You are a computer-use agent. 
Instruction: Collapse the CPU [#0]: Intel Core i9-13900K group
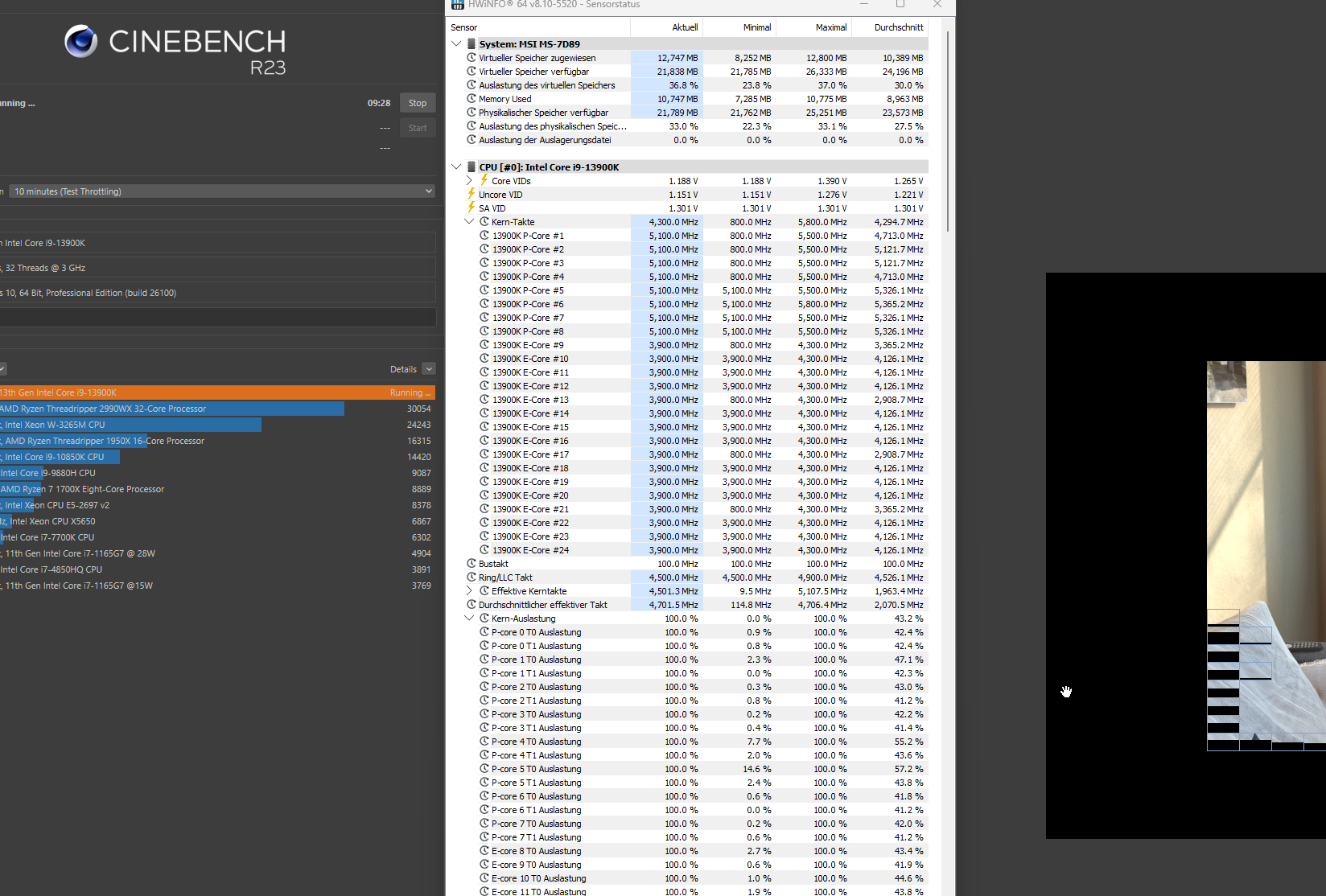tap(457, 167)
